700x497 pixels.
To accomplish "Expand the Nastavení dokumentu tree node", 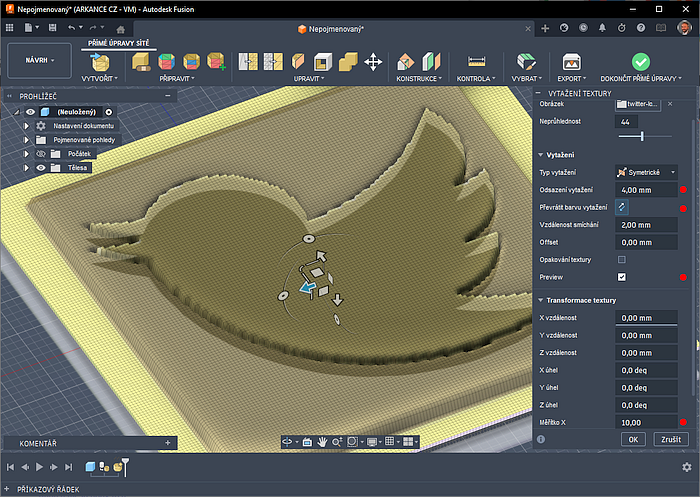I will [x=27, y=126].
